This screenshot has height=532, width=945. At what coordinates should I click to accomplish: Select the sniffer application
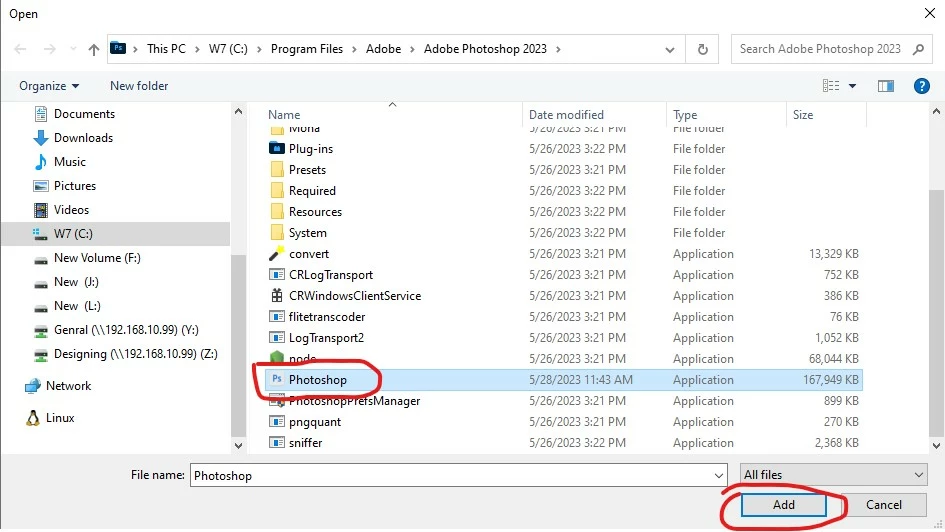pos(305,443)
